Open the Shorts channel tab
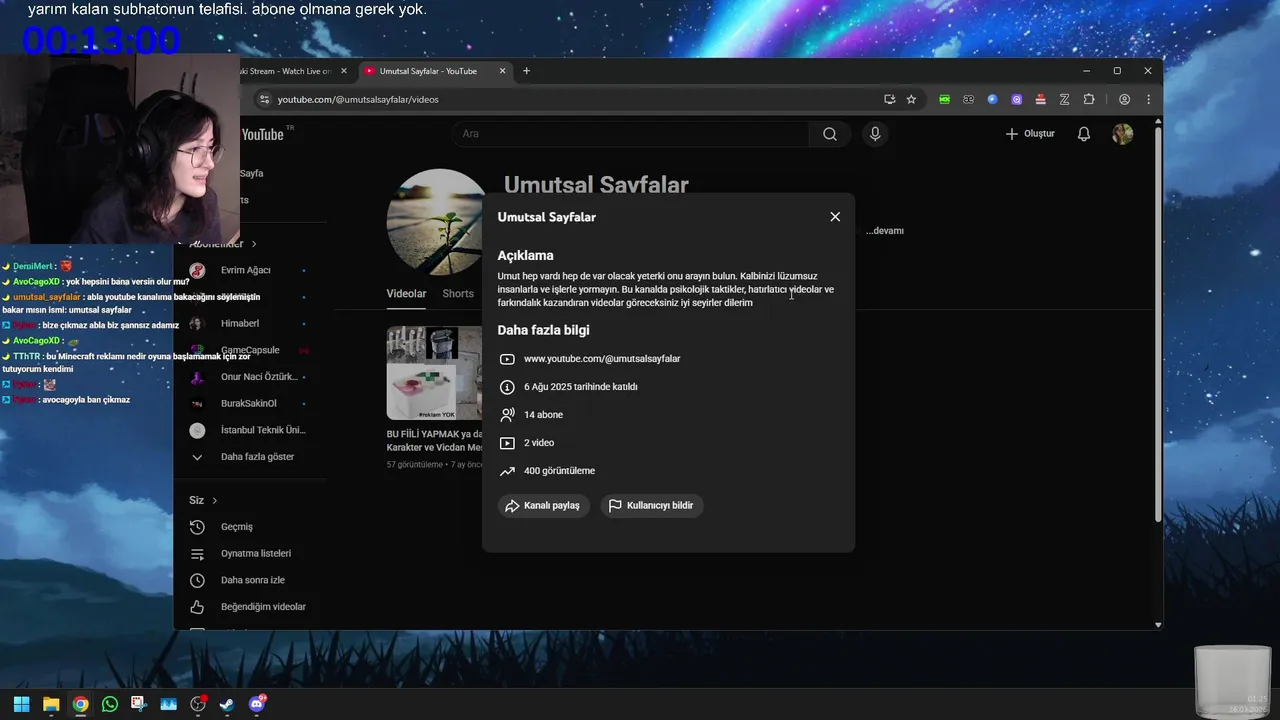The width and height of the screenshot is (1280, 720). (x=458, y=294)
